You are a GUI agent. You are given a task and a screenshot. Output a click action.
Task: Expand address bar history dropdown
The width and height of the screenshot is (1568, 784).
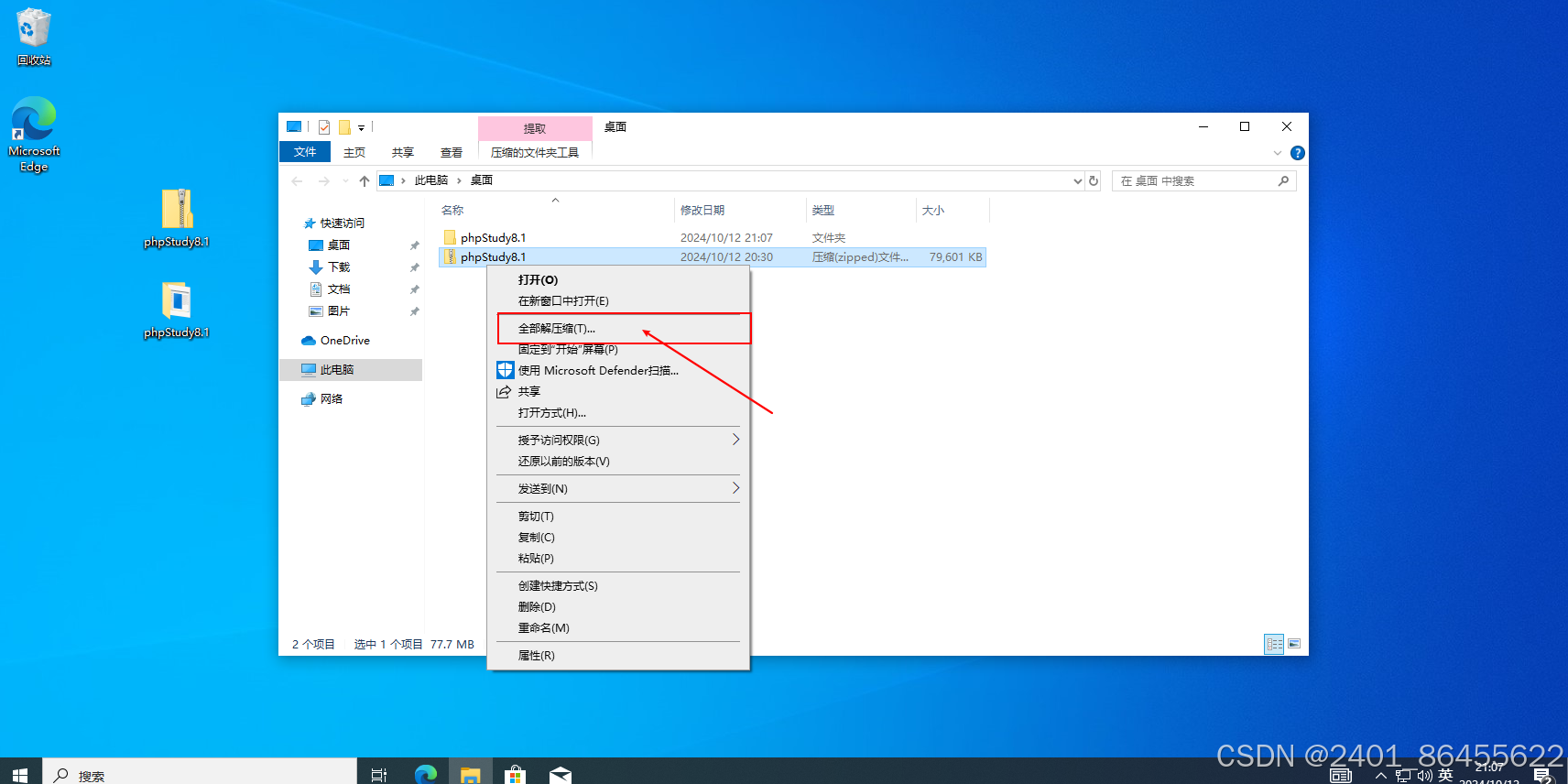1077,181
